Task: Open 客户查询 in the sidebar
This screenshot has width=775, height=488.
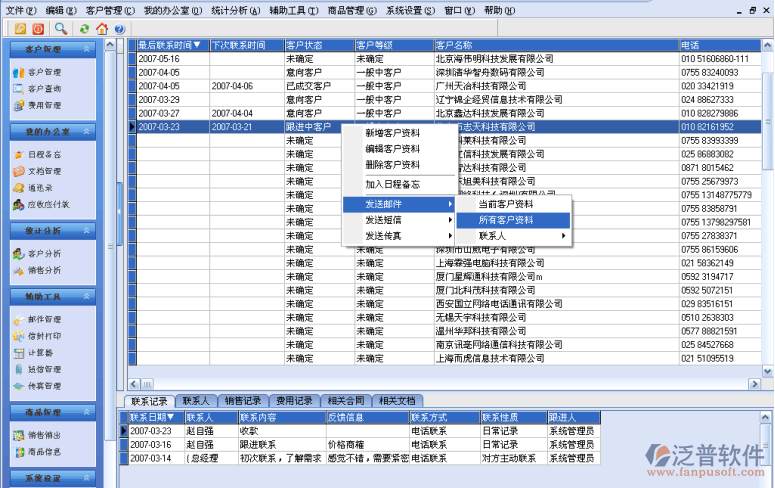Action: click(38, 89)
